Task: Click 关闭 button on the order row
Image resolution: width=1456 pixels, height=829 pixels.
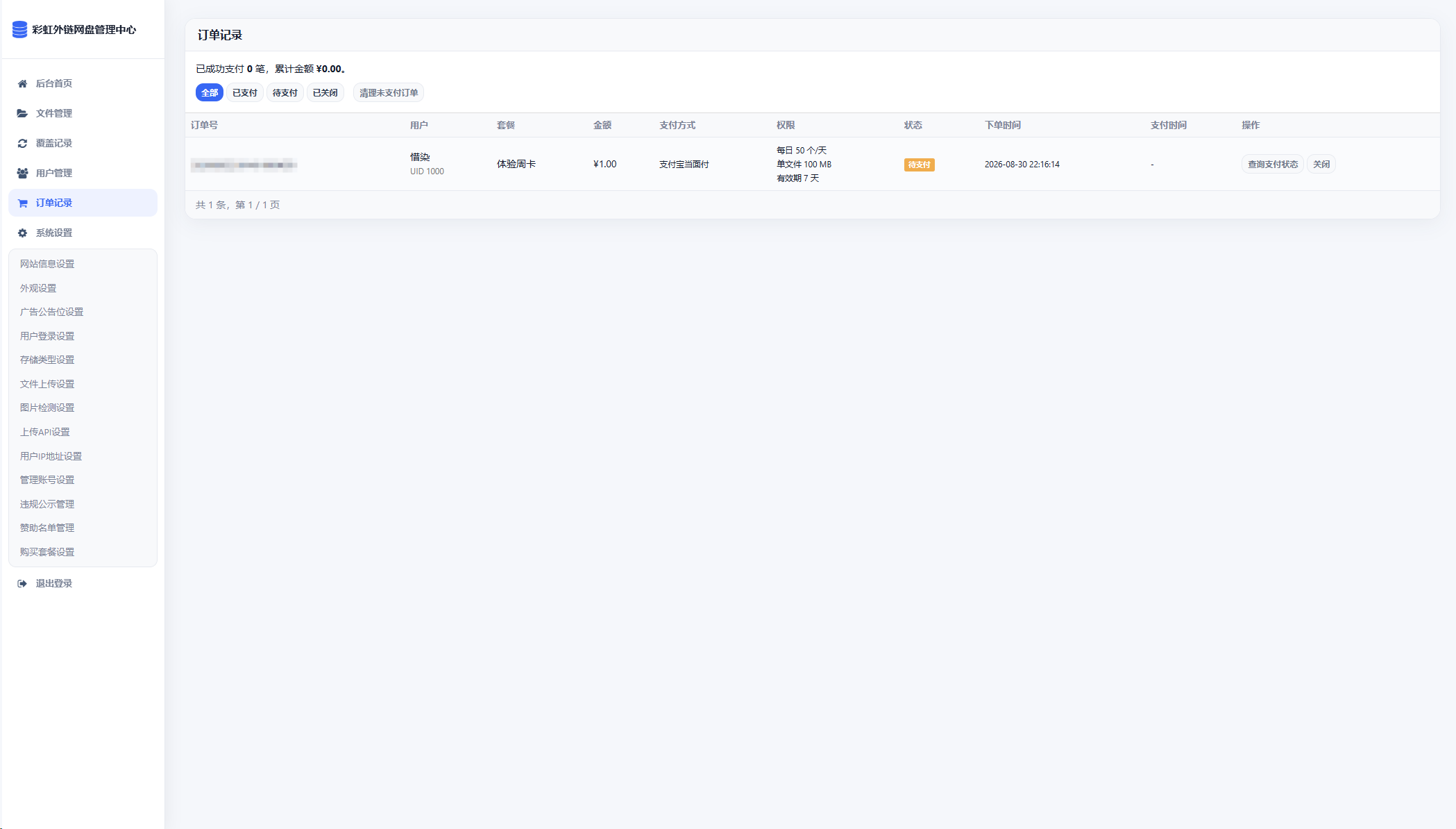Action: pos(1321,164)
